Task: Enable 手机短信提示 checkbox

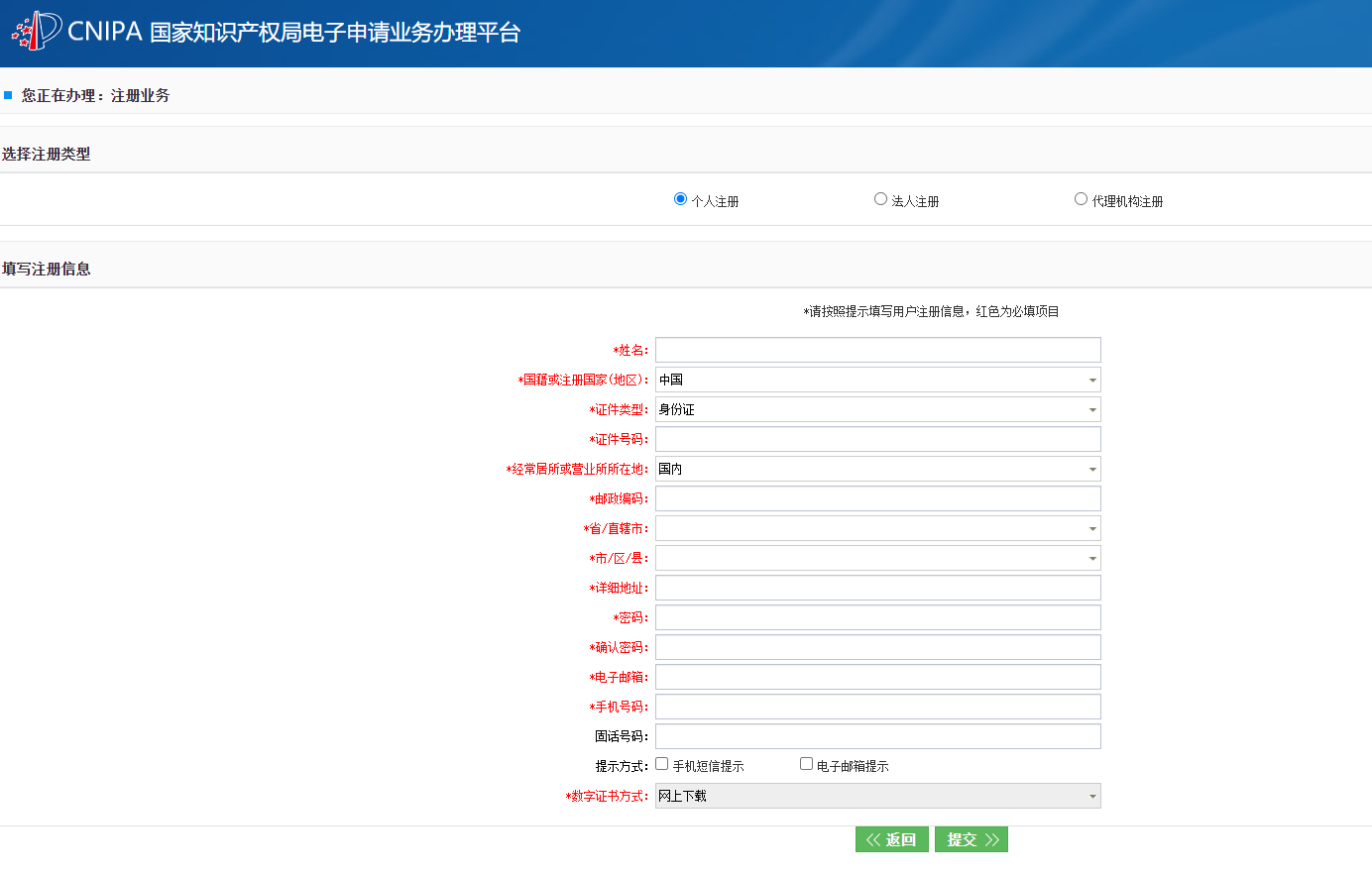Action: coord(662,764)
